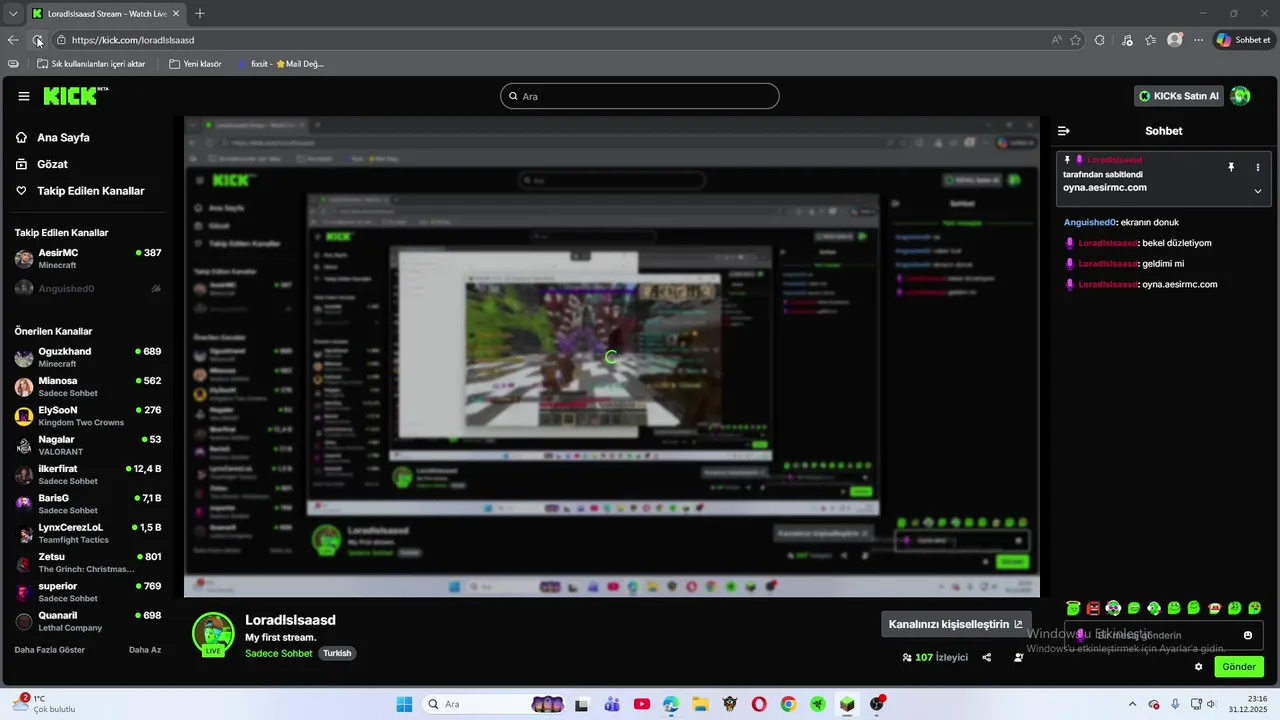Open Anguished0 offline channel
Screen dimensions: 1280x720
coord(88,289)
